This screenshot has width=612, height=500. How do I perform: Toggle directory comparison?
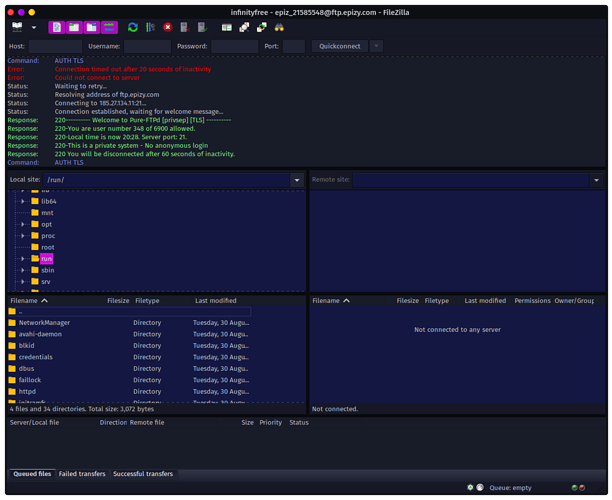(x=244, y=27)
